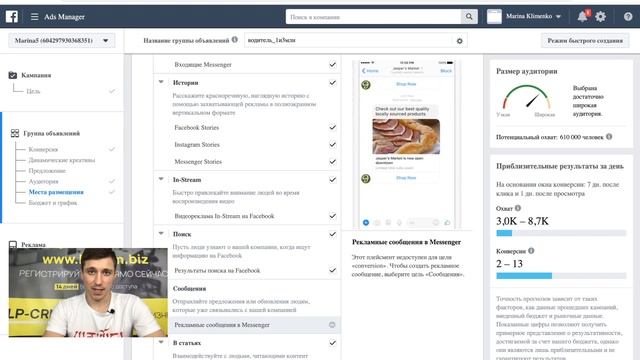This screenshot has width=640, height=360.
Task: Toggle the В статьях group checkbox
Action: (x=333, y=343)
